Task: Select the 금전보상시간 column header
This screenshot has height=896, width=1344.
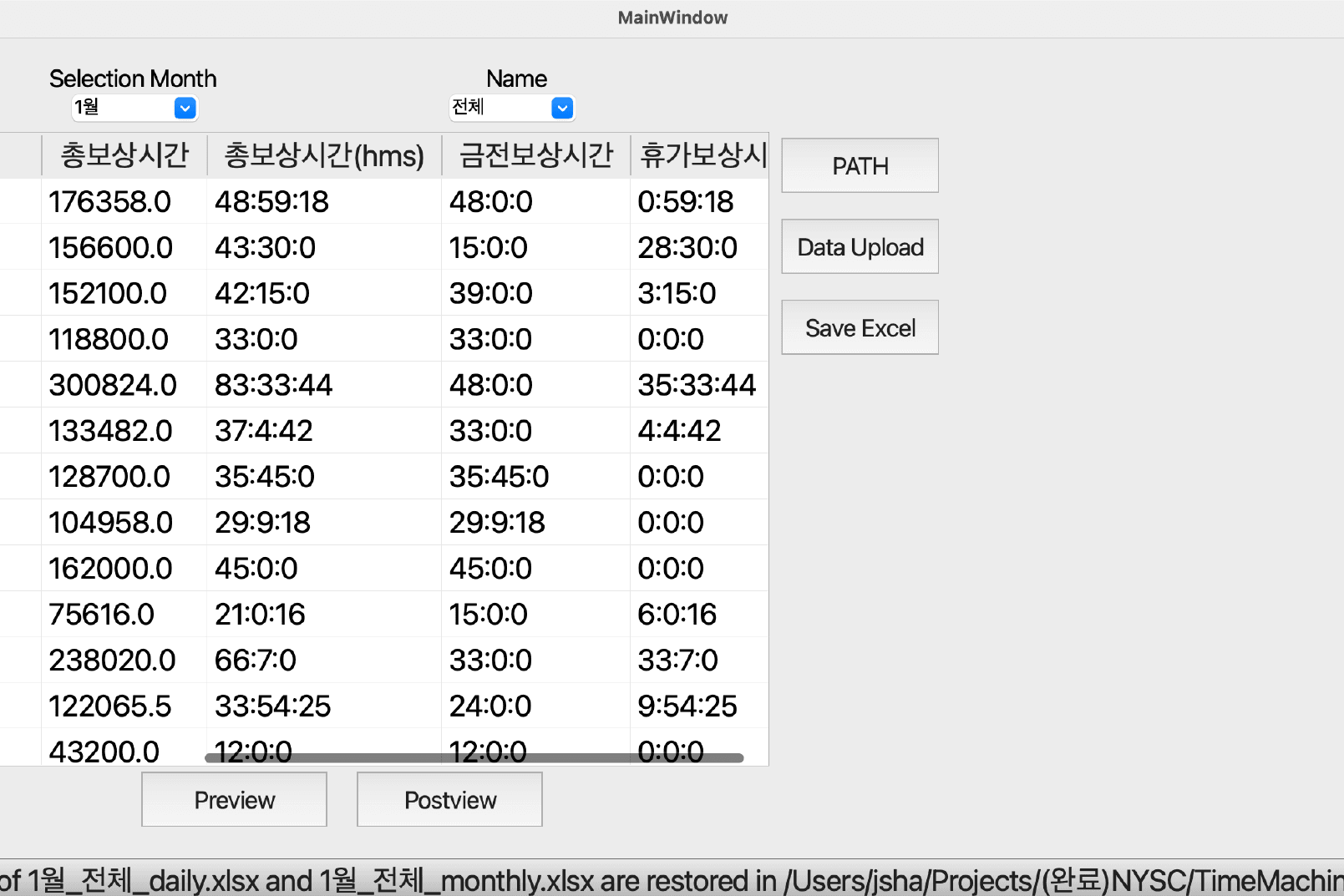Action: point(535,155)
